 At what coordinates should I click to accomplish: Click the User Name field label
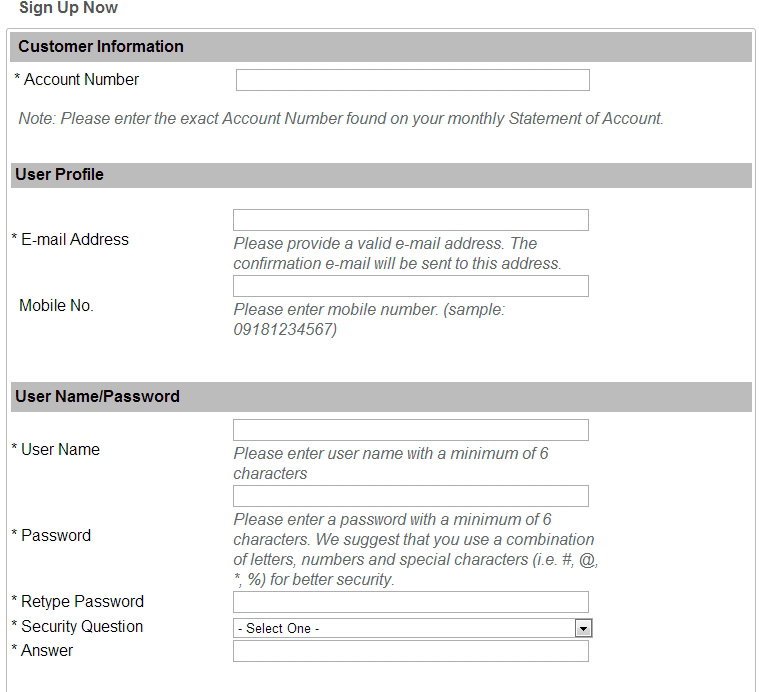(60, 450)
